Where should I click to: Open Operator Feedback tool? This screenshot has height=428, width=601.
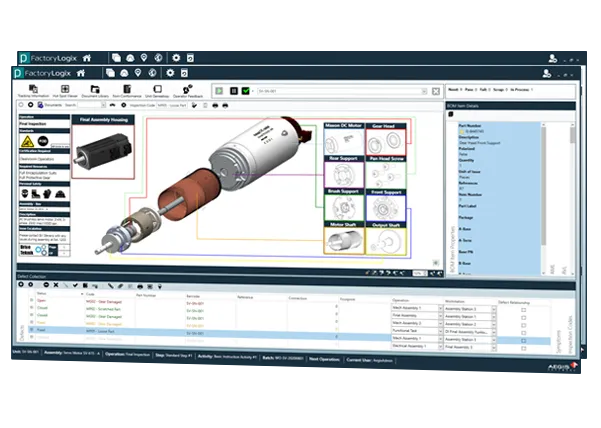pyautogui.click(x=187, y=91)
